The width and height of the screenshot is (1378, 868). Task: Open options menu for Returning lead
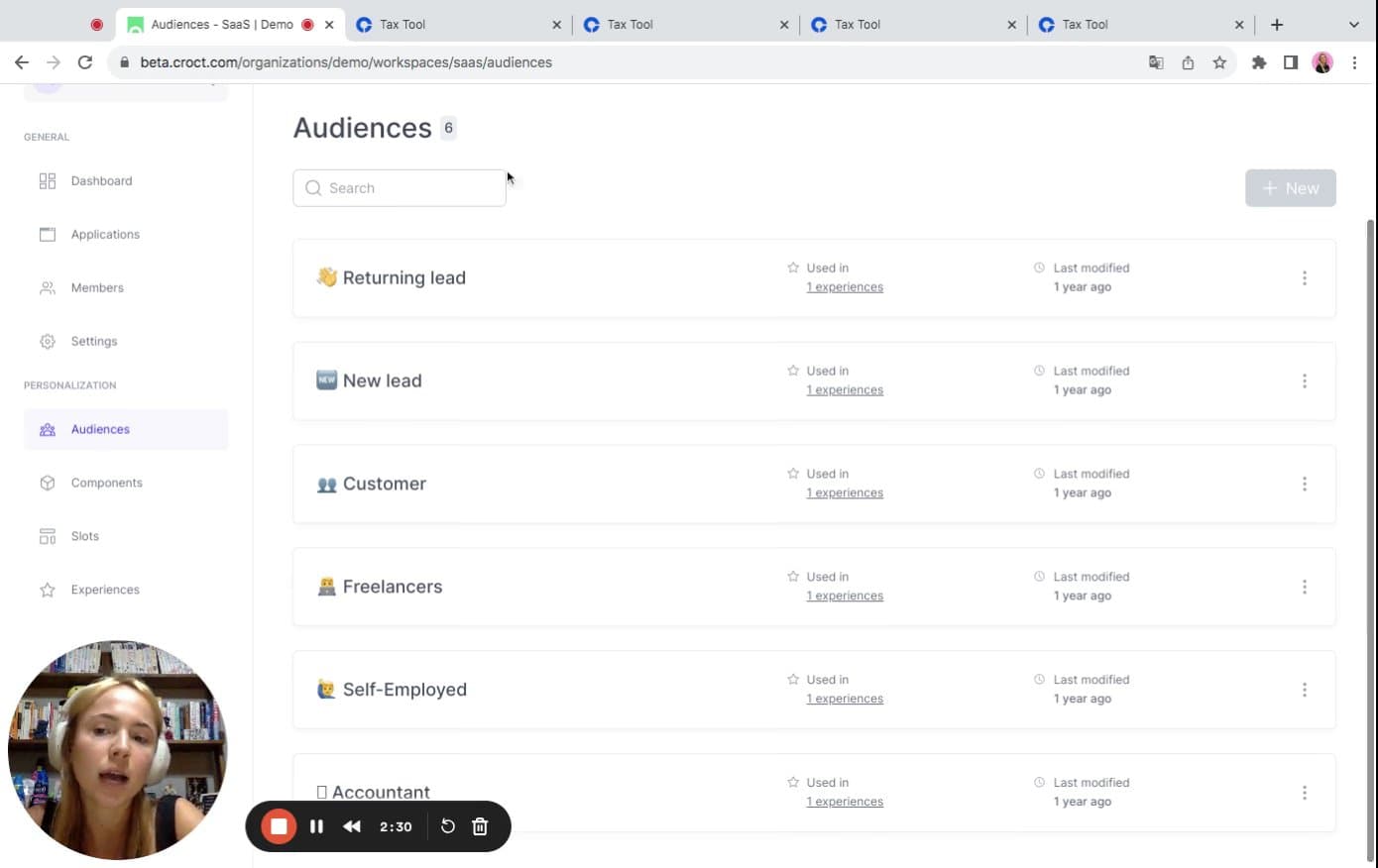pyautogui.click(x=1304, y=278)
